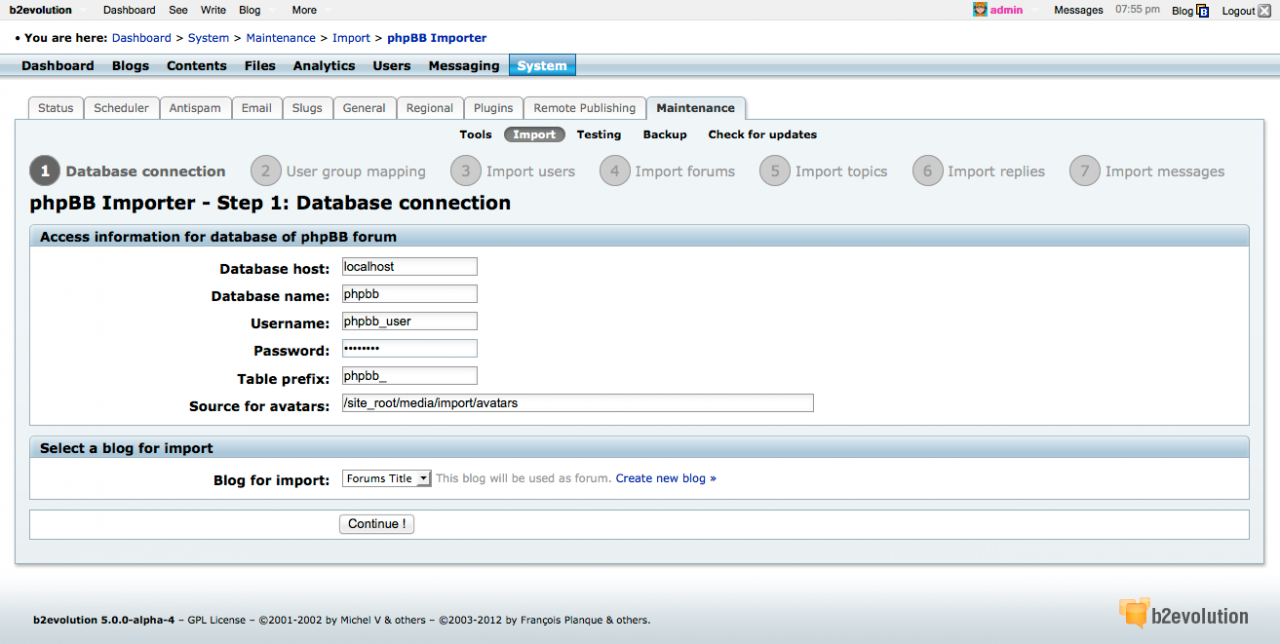Focus the Table prefix input field
The image size is (1280, 644).
coord(409,376)
